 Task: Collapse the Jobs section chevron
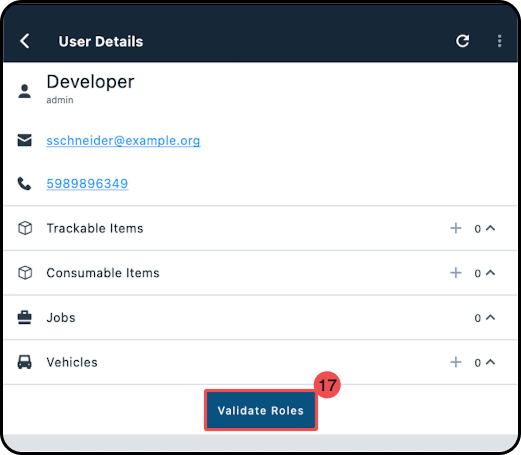tap(490, 317)
